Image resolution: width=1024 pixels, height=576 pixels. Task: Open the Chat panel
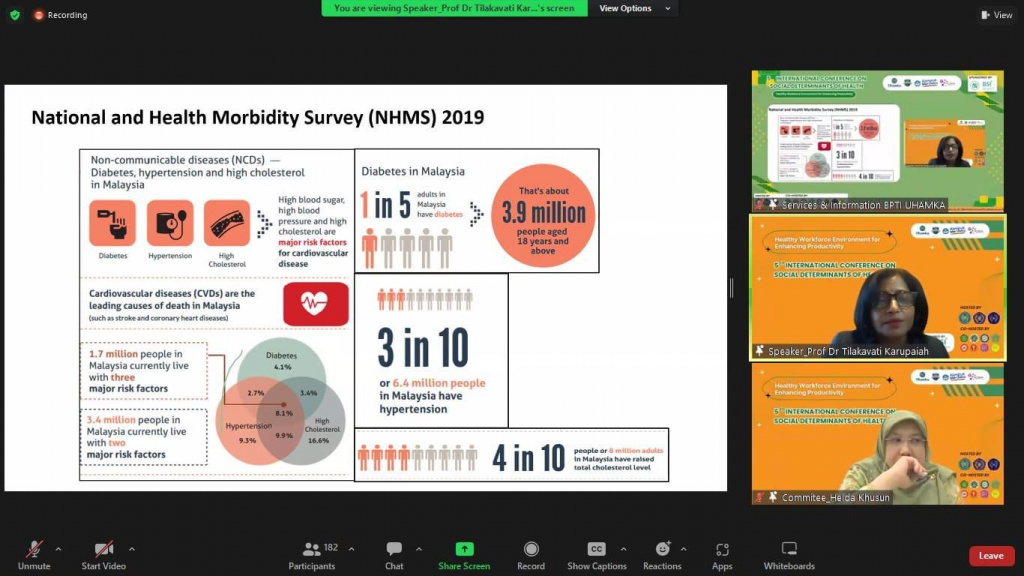coord(394,554)
